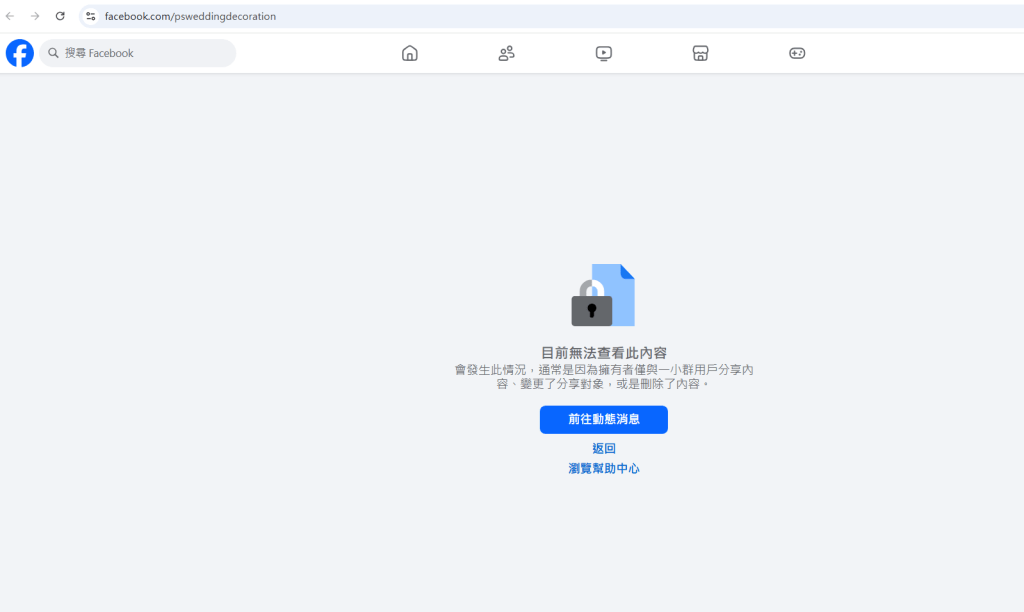Click the 返回 link

pos(603,449)
